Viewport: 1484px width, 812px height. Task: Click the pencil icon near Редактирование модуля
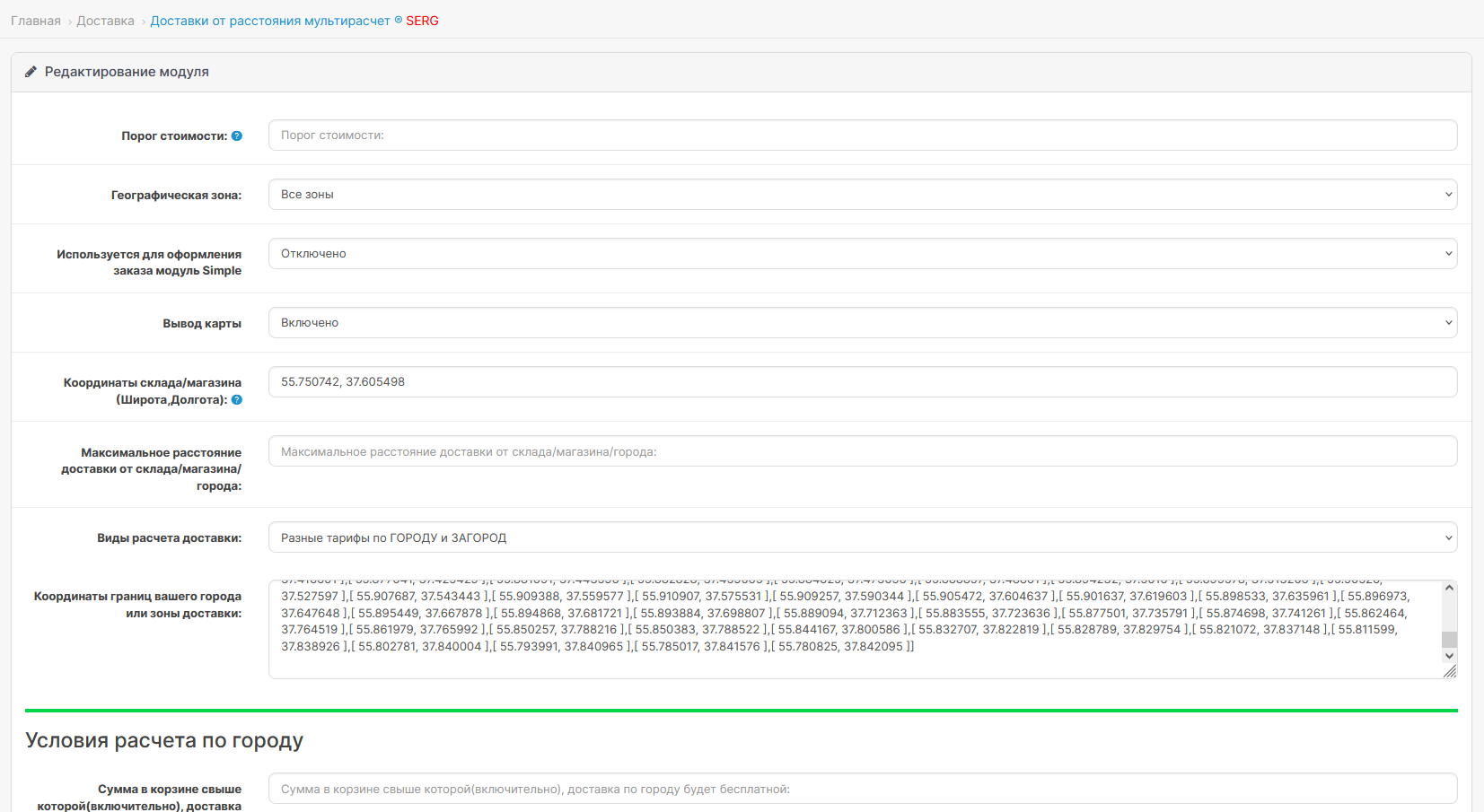tap(31, 72)
